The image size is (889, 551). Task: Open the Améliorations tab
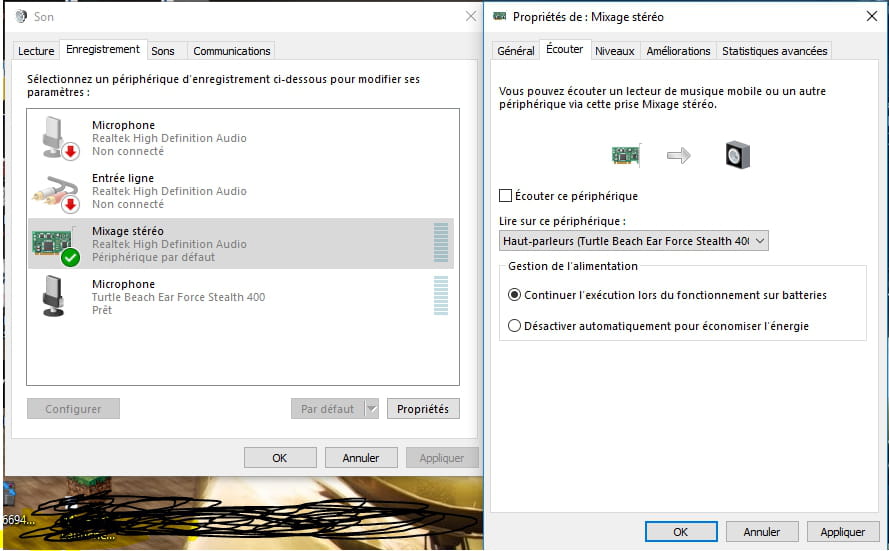pos(678,51)
